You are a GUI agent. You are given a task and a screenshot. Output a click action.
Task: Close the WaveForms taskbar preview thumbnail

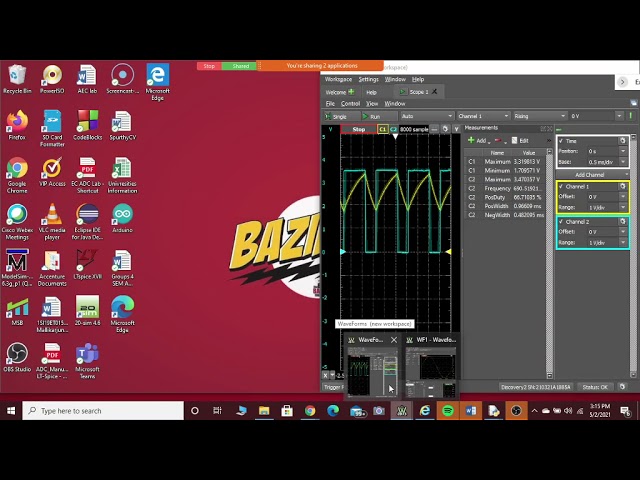pyautogui.click(x=394, y=340)
